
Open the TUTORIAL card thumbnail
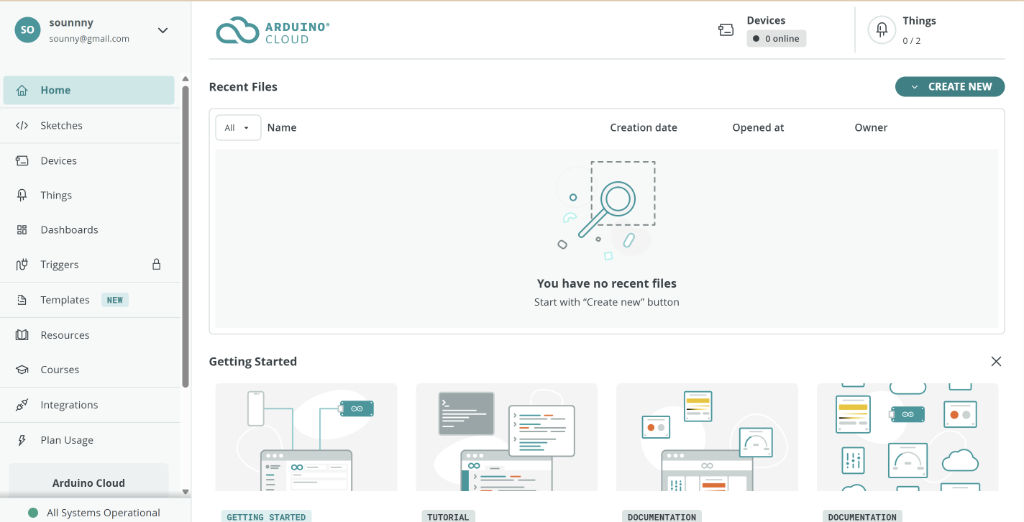point(507,437)
